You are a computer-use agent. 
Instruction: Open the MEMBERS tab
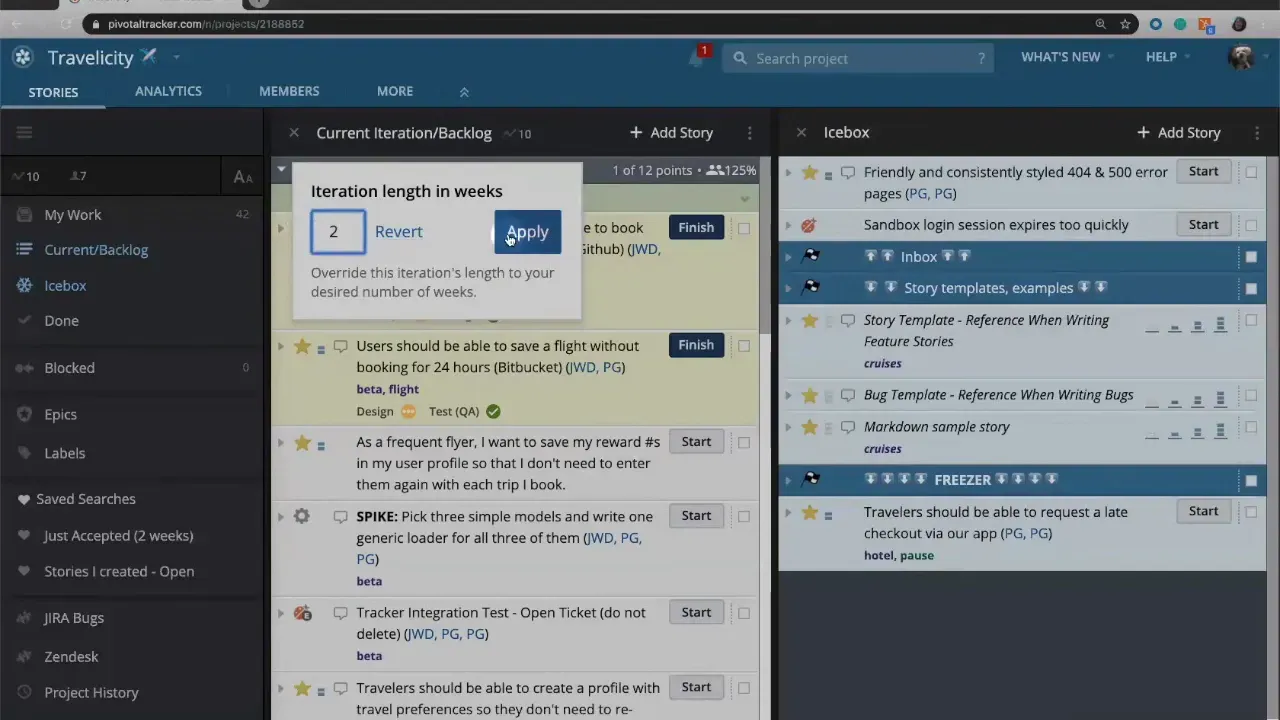pyautogui.click(x=289, y=91)
